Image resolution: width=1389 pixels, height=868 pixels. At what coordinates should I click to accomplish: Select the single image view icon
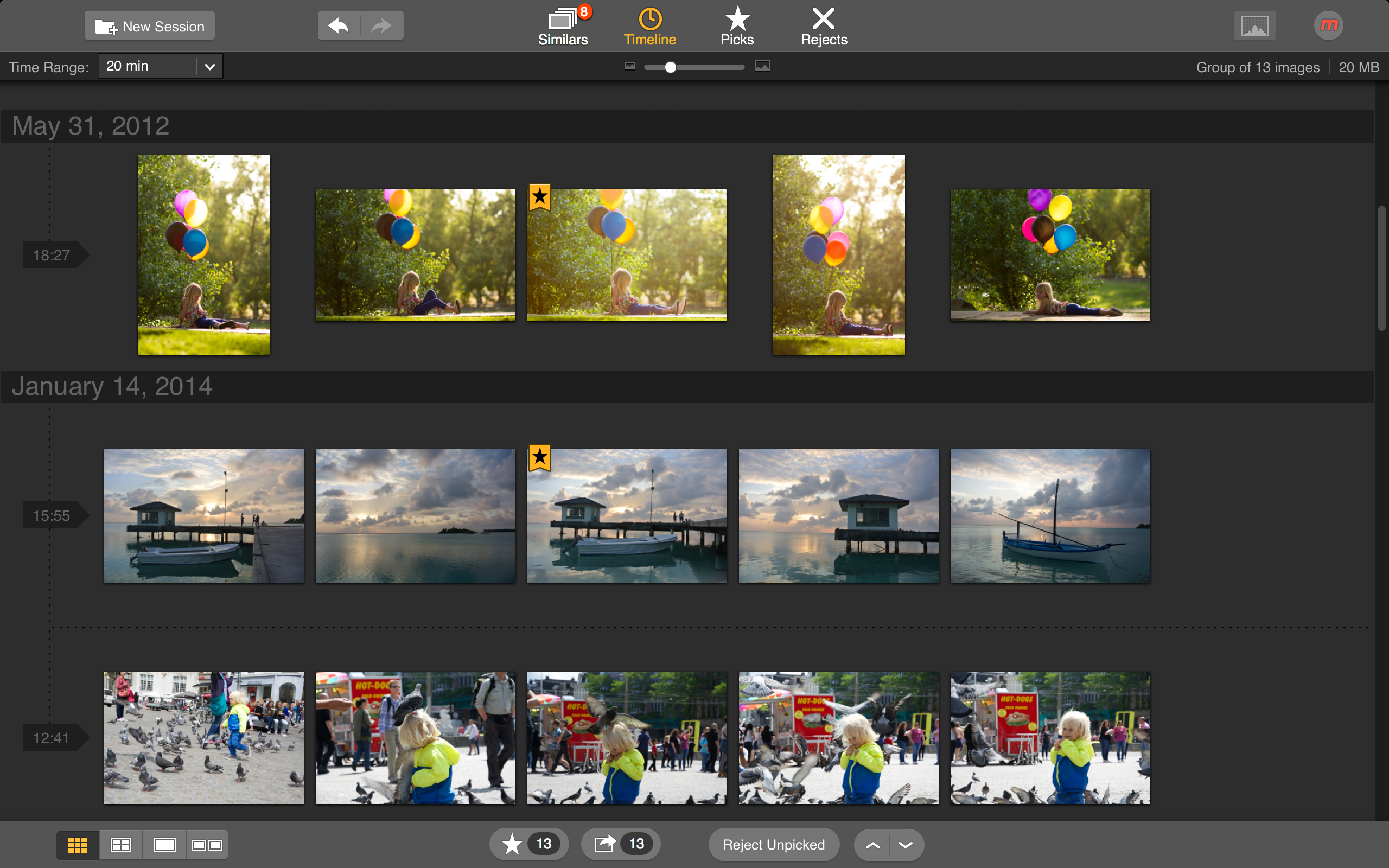[164, 845]
